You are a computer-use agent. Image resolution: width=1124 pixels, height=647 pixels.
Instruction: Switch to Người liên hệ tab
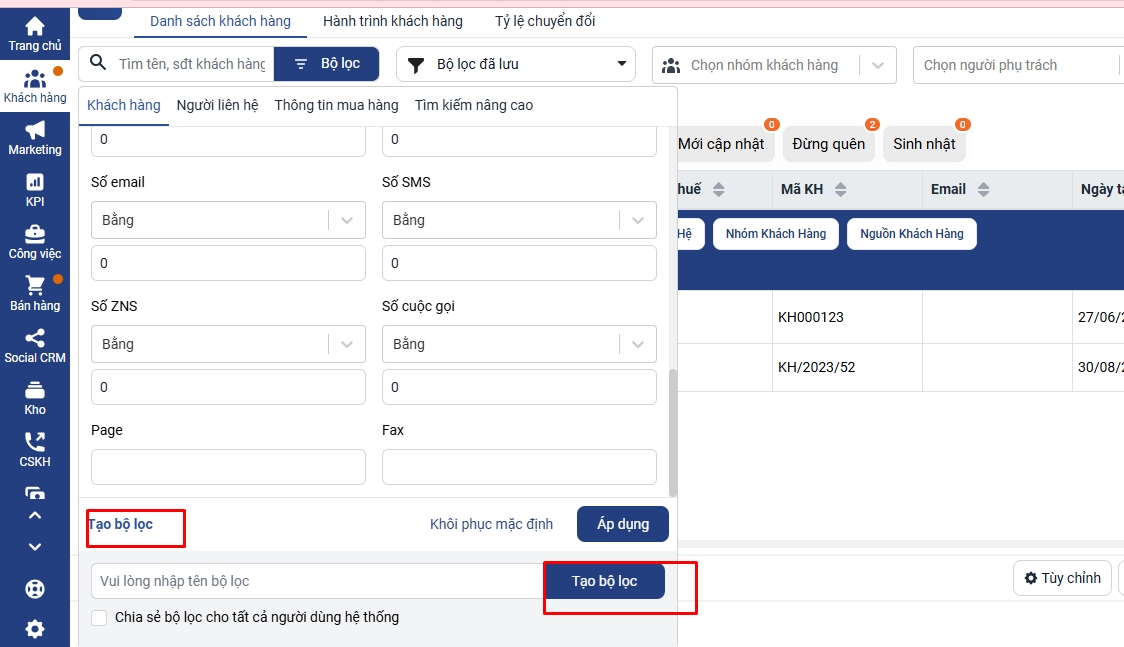[217, 105]
